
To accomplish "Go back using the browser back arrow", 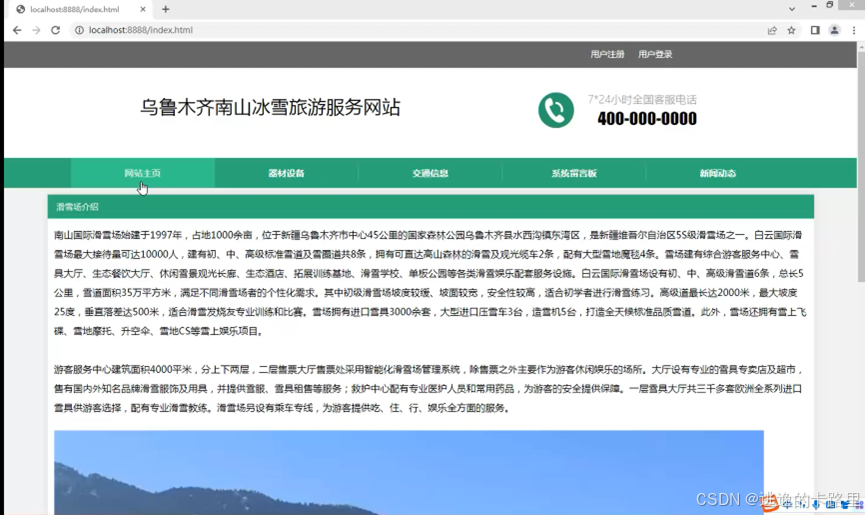I will click(17, 30).
